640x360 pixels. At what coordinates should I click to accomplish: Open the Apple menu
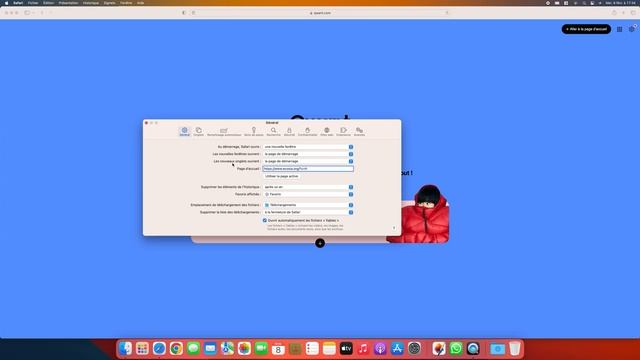[x=6, y=3]
